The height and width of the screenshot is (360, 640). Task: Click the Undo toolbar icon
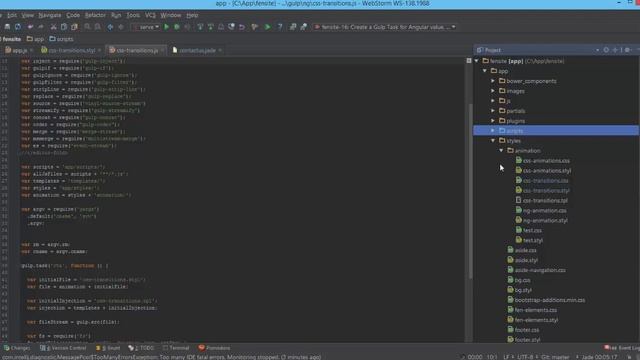[30, 27]
